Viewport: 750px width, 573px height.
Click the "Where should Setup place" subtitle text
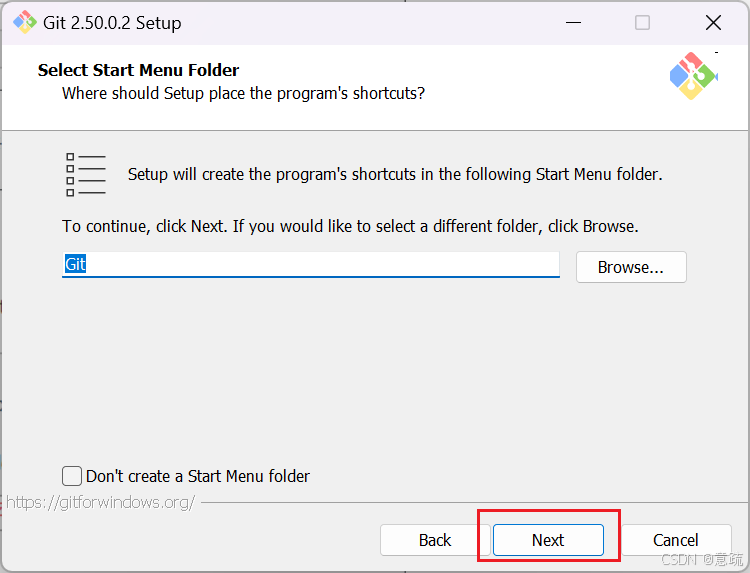click(x=243, y=93)
